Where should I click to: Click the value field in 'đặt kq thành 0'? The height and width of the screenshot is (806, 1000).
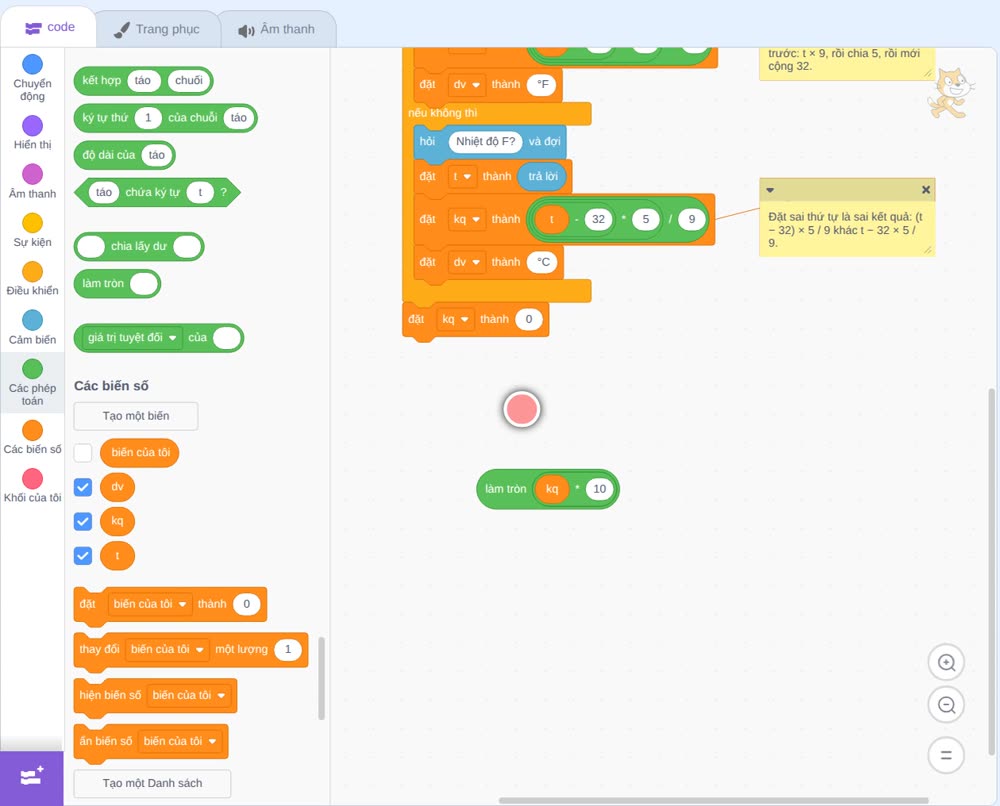tap(529, 319)
